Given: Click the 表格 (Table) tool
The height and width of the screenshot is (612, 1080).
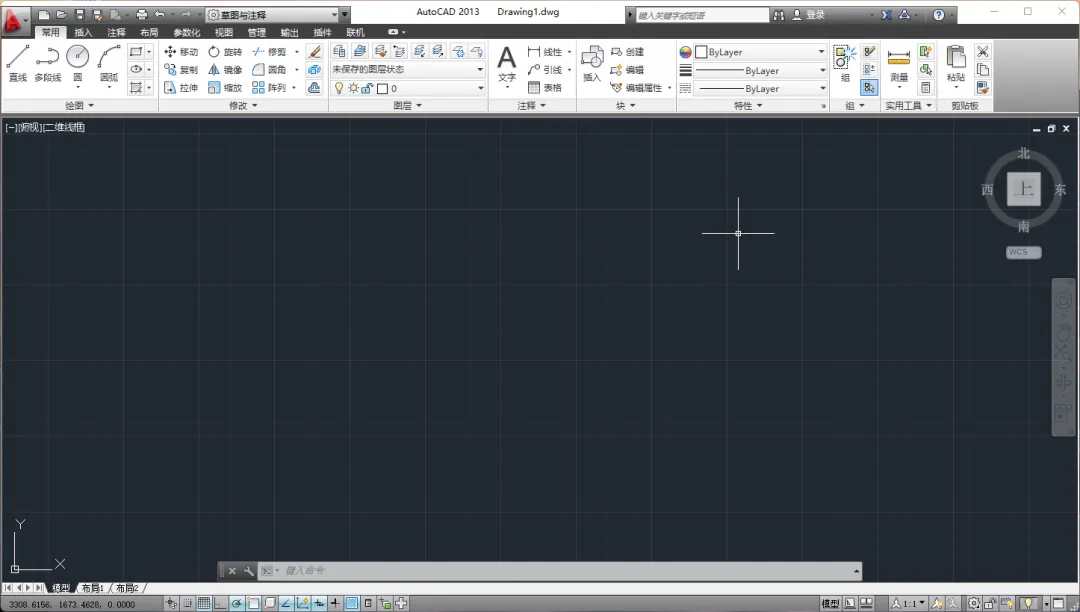Looking at the screenshot, I should [x=545, y=87].
